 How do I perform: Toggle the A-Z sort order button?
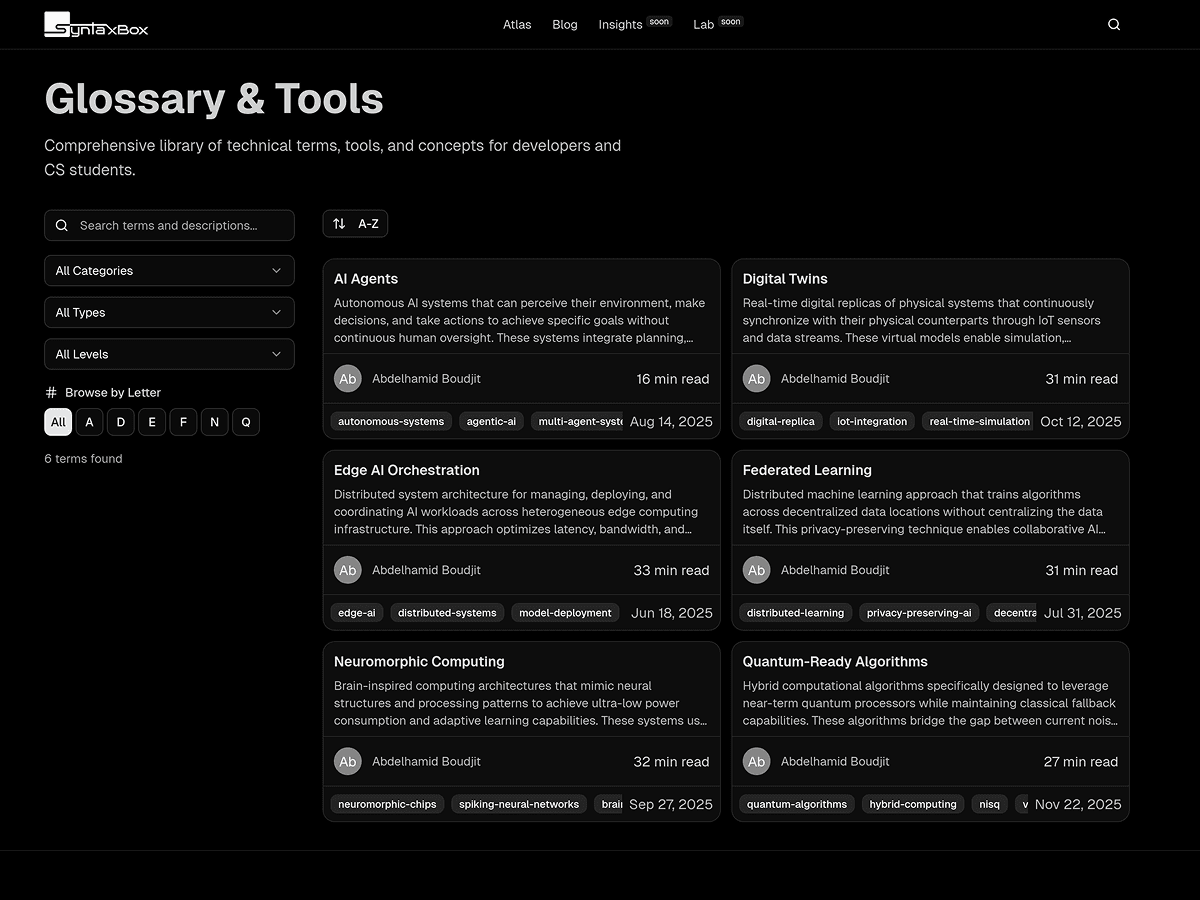[355, 224]
